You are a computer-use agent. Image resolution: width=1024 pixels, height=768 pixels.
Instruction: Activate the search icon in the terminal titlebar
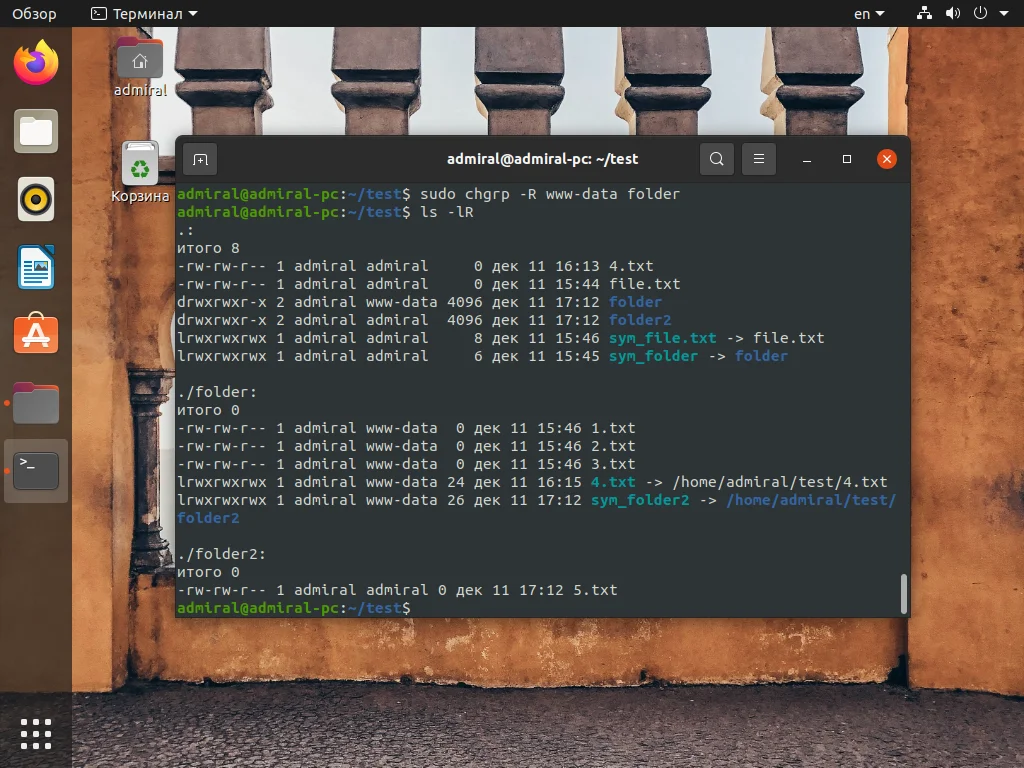click(716, 159)
